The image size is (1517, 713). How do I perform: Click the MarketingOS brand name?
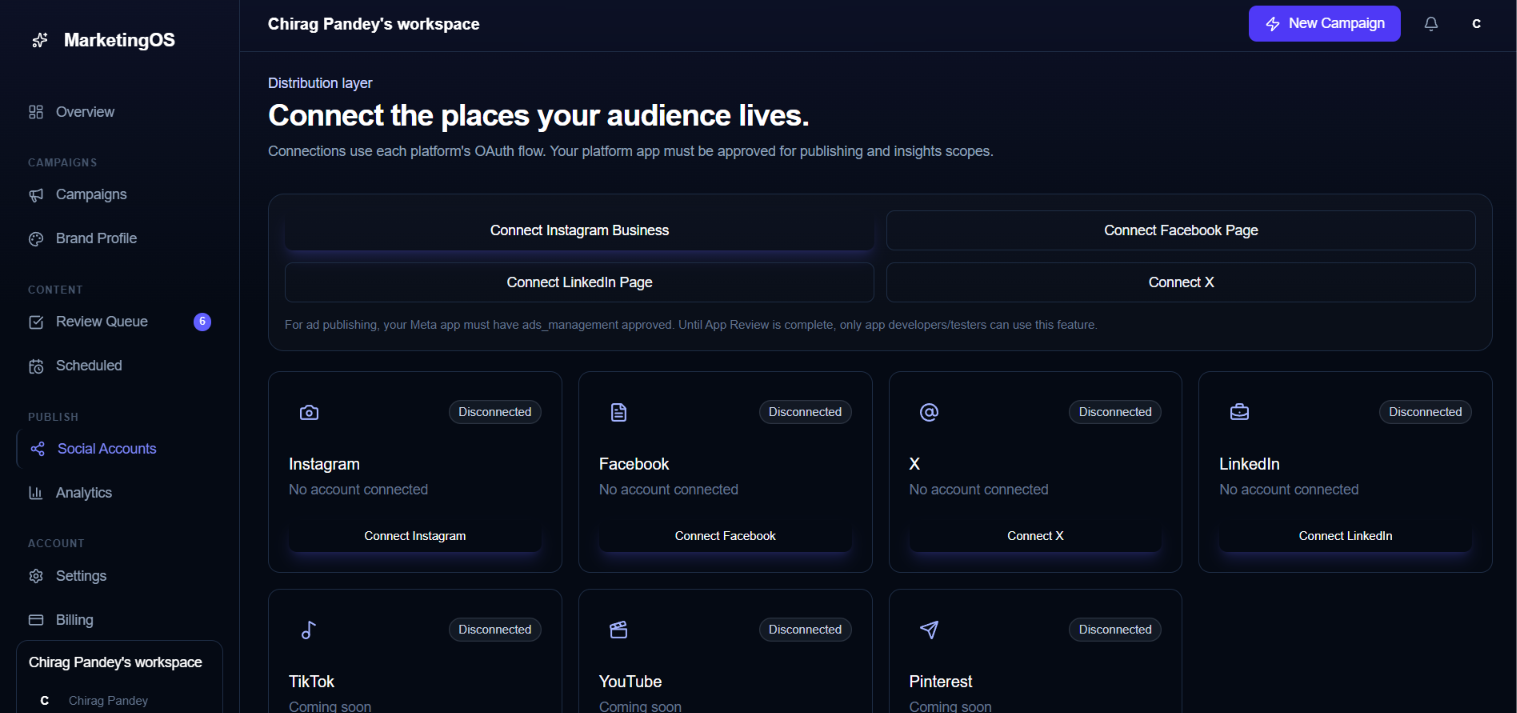click(x=119, y=41)
